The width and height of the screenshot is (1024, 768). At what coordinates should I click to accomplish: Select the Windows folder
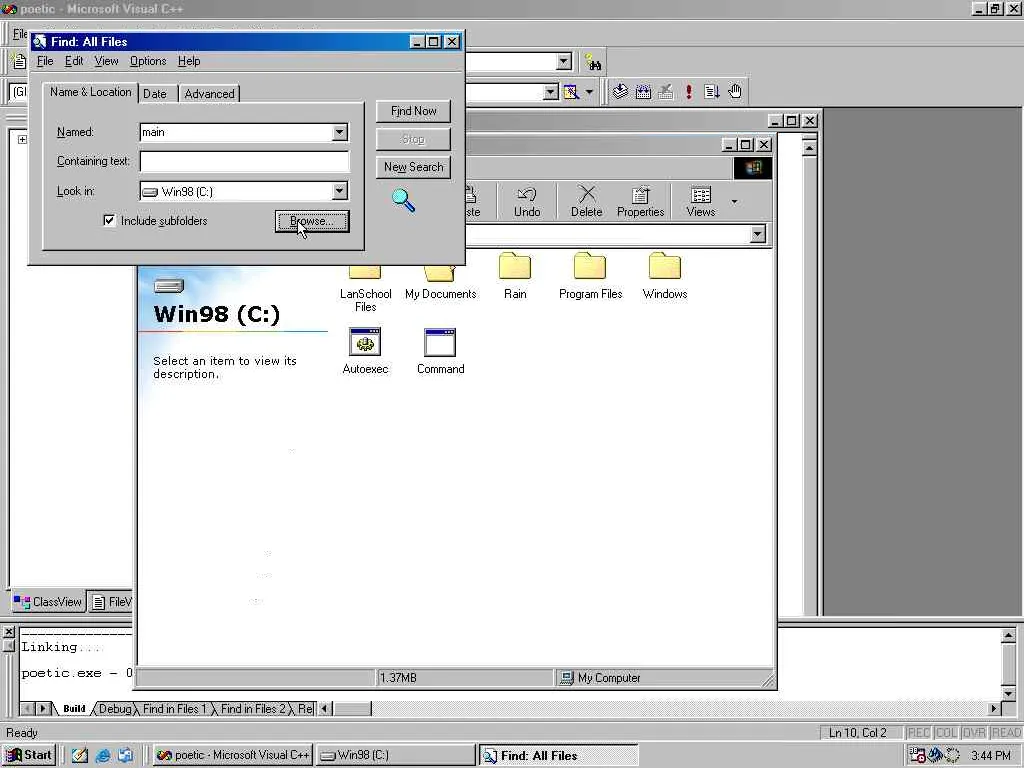click(x=665, y=276)
